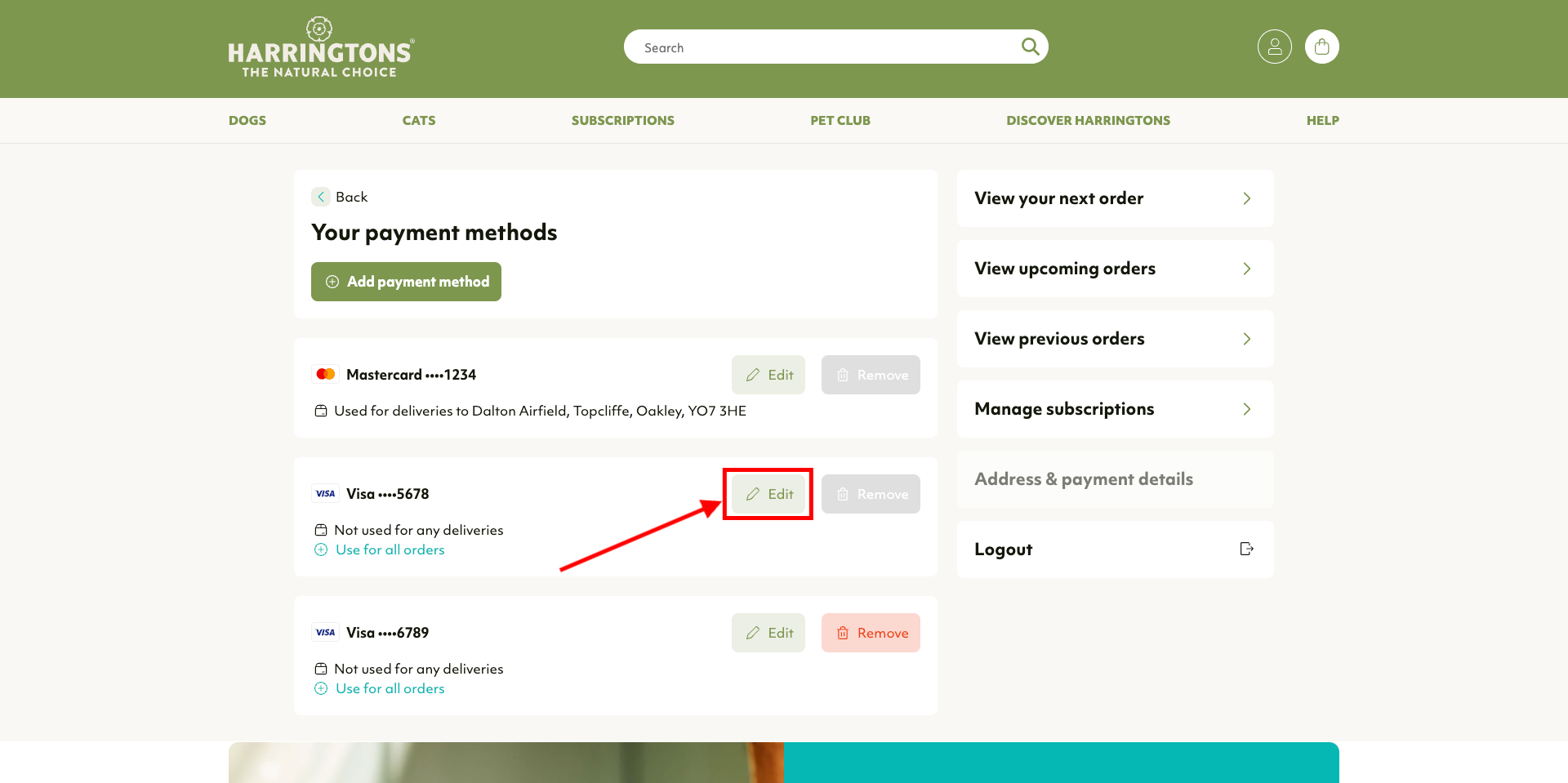Viewport: 1568px width, 783px height.
Task: Click the Back chevron icon
Action: (x=321, y=197)
